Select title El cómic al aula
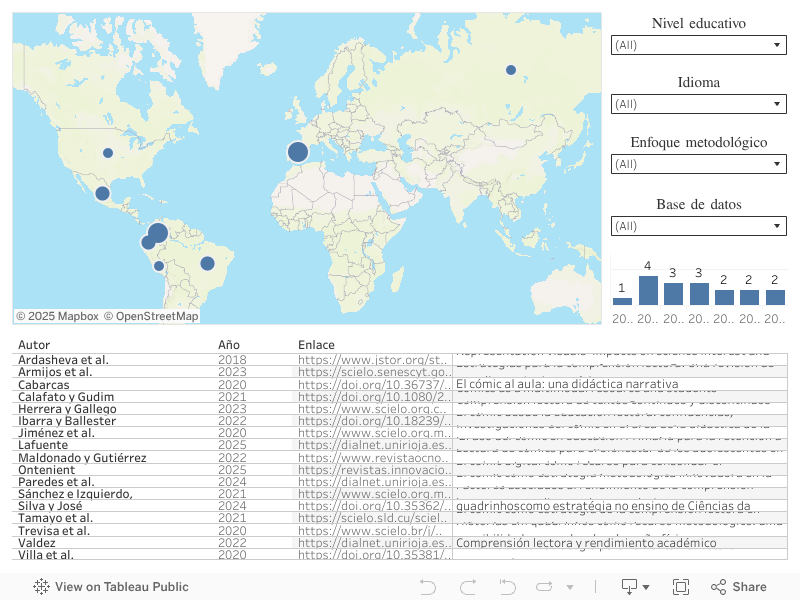The image size is (800, 600). pos(567,384)
